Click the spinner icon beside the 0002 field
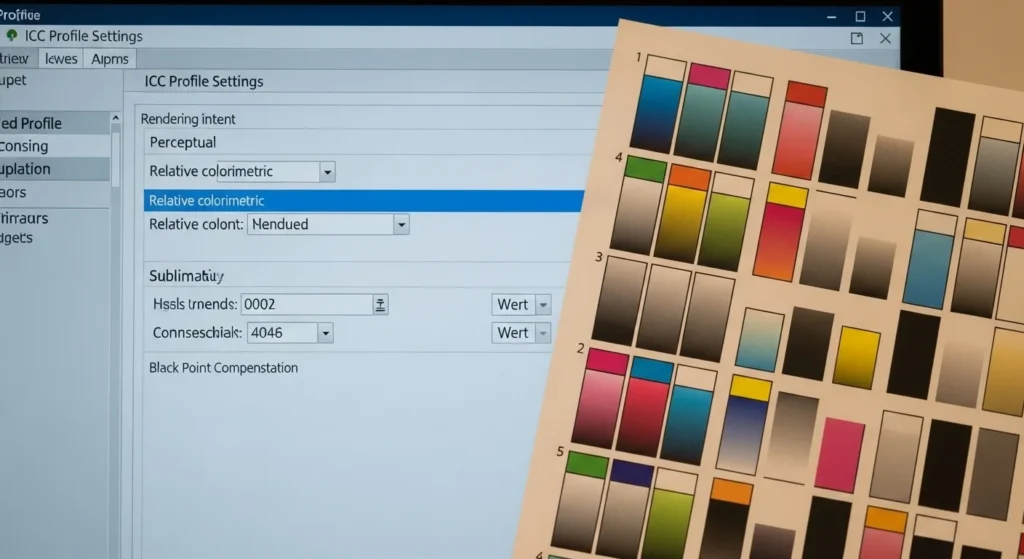This screenshot has width=1024, height=559. tap(380, 305)
